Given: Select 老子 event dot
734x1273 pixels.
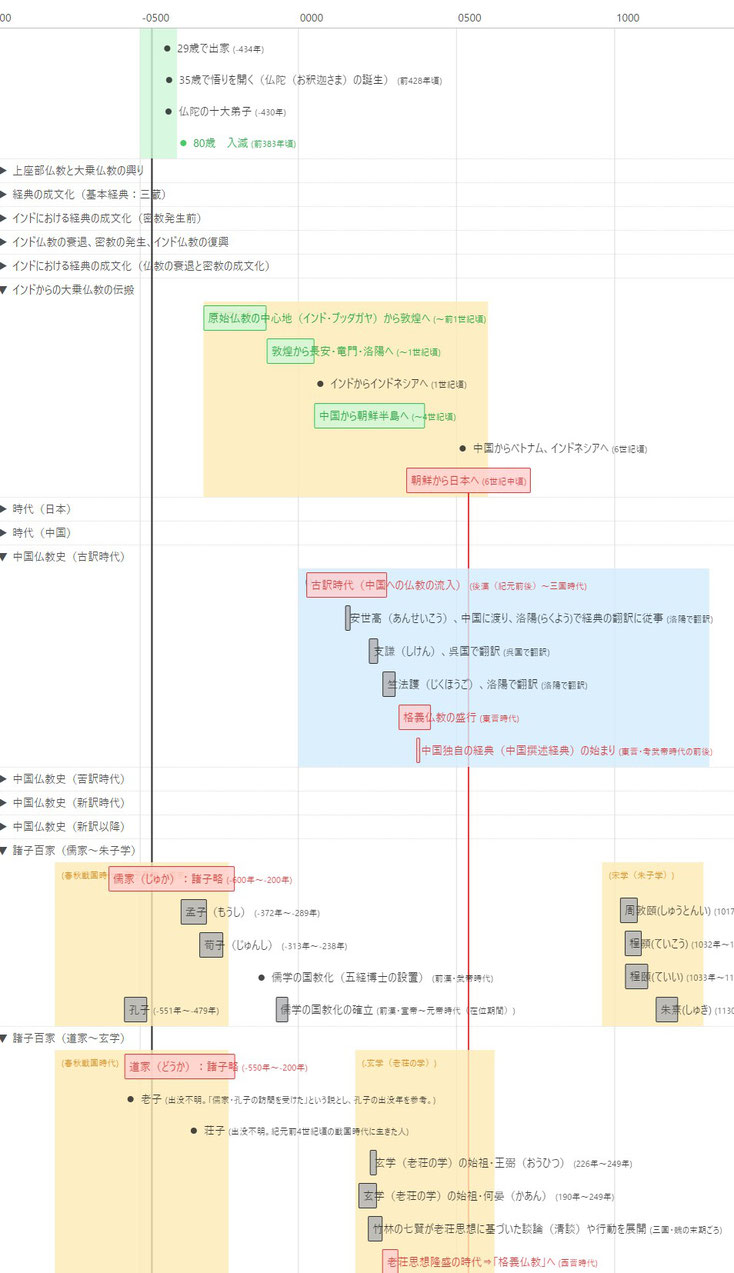Looking at the screenshot, I should [x=130, y=1099].
